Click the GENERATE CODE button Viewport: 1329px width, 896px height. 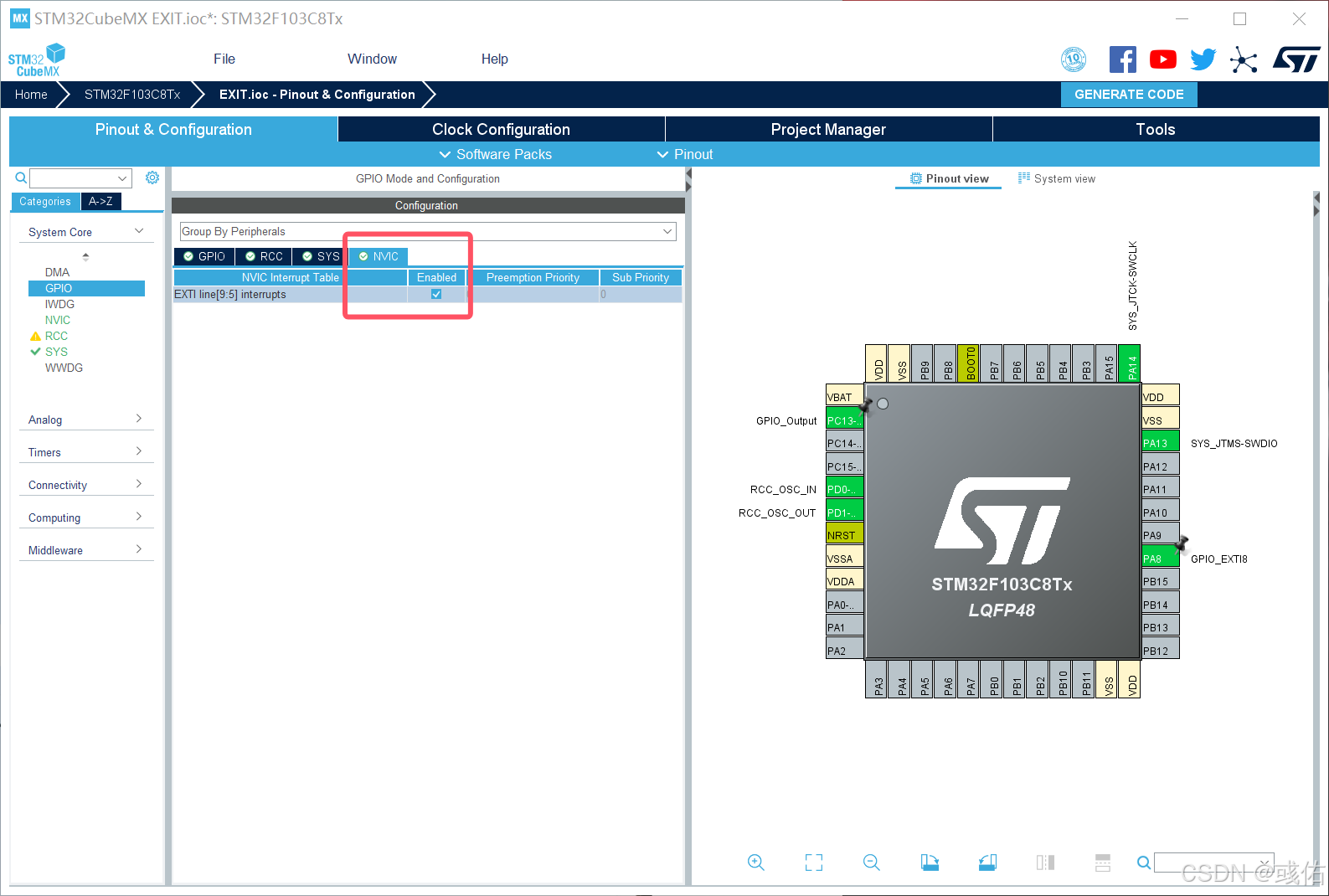1129,95
